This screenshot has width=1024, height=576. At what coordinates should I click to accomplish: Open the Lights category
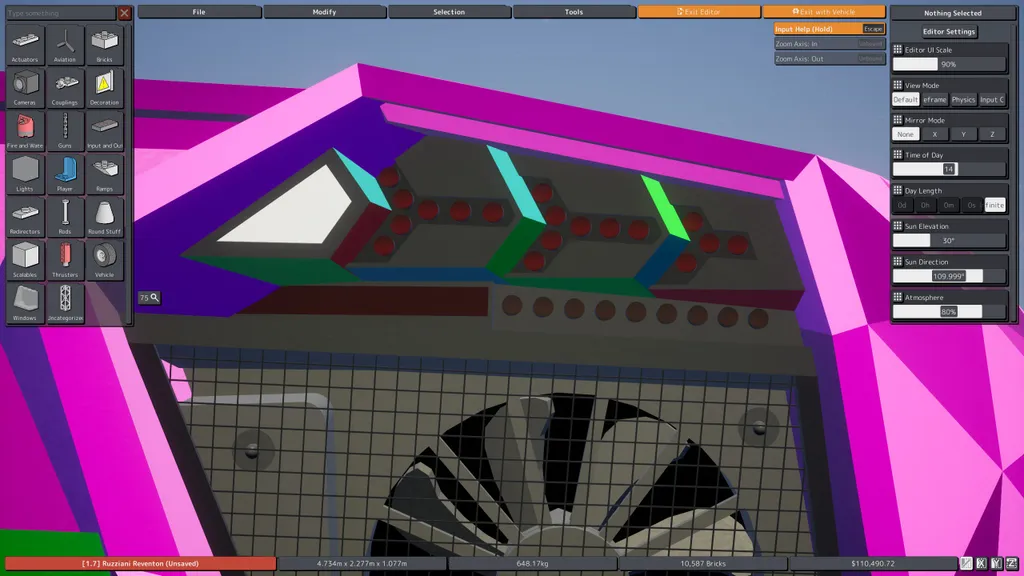pos(25,174)
